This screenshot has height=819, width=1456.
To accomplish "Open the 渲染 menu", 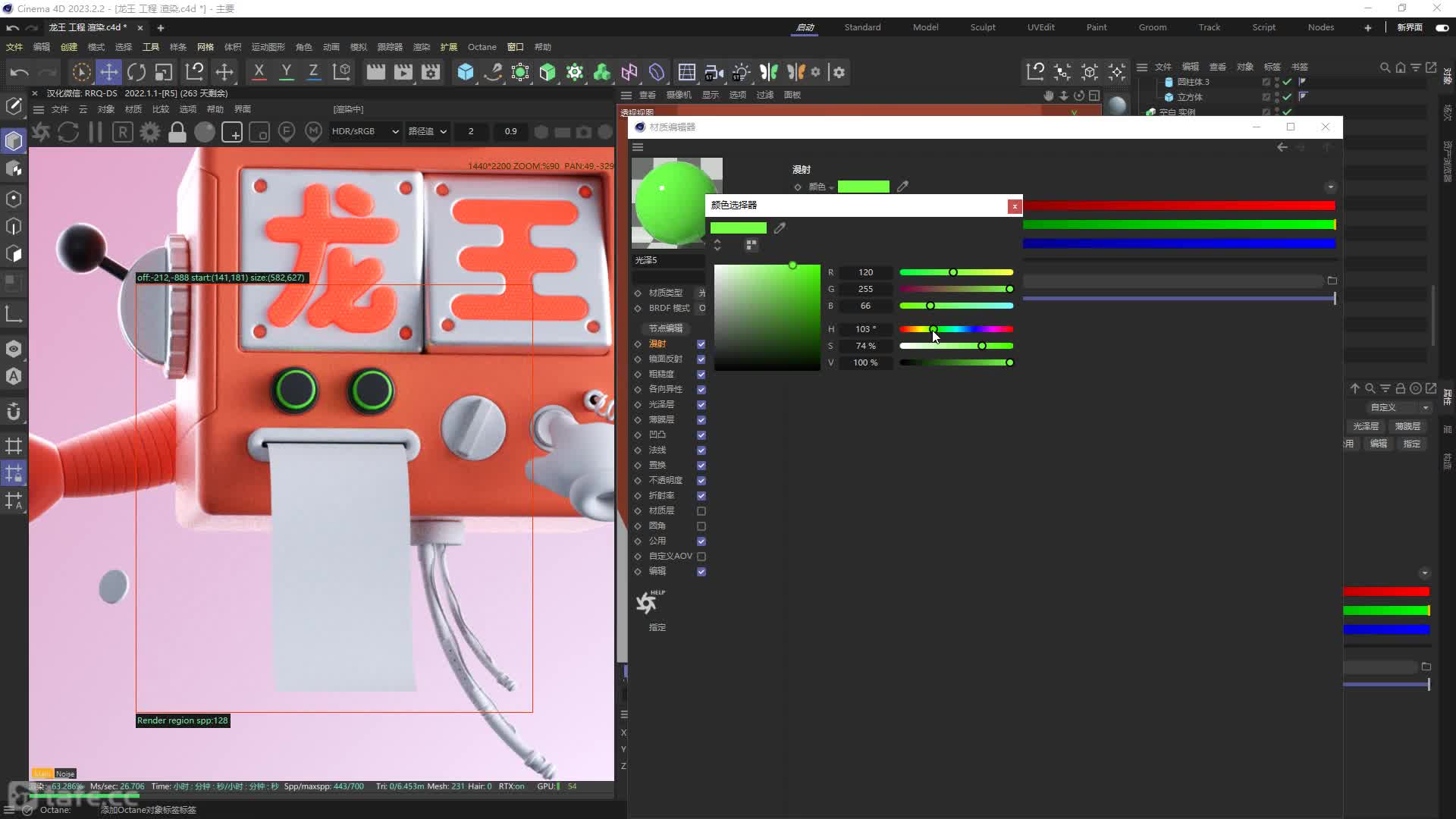I will [421, 47].
